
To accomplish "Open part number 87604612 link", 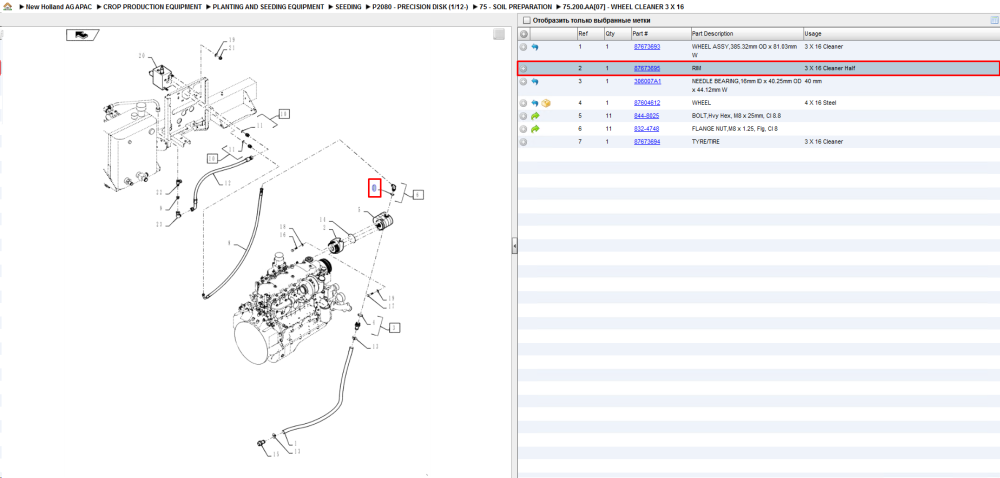I will [x=646, y=103].
